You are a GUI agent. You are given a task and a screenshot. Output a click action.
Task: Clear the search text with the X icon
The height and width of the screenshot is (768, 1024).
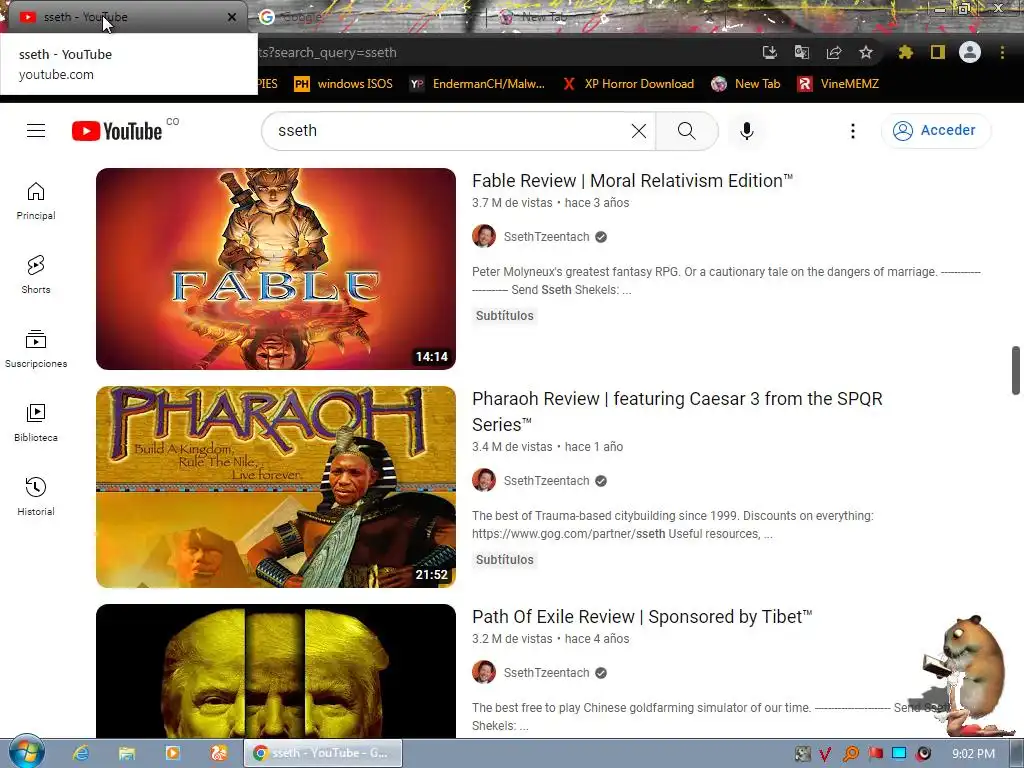pos(639,131)
